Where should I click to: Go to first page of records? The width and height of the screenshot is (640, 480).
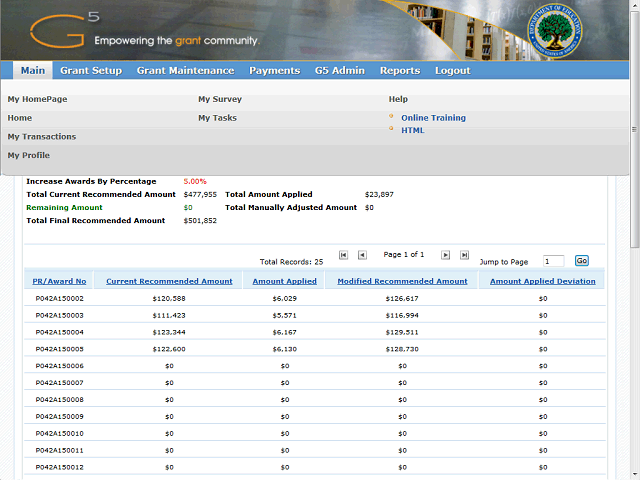tap(344, 256)
